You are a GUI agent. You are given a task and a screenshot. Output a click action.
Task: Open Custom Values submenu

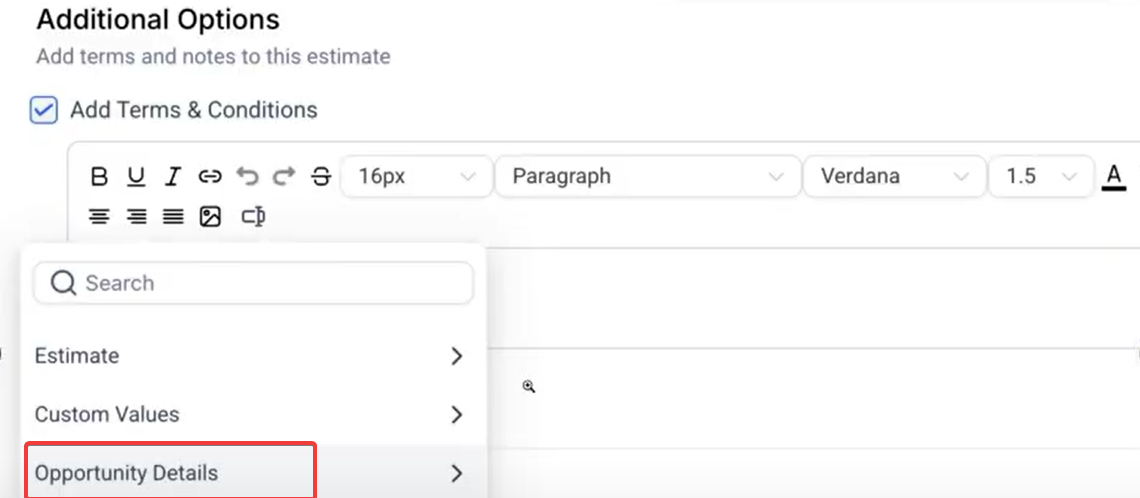(250, 414)
